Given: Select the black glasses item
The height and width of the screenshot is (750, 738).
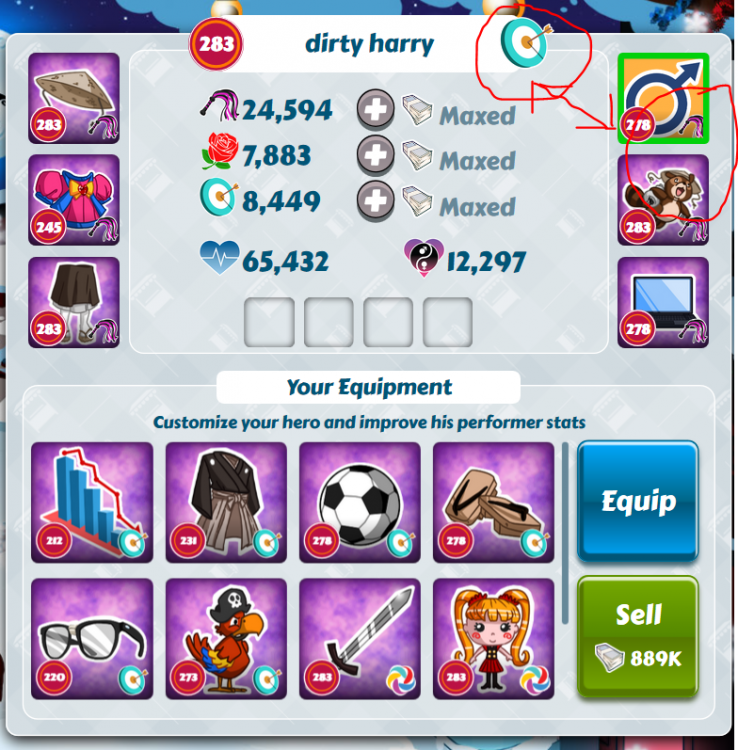Looking at the screenshot, I should pyautogui.click(x=92, y=639).
